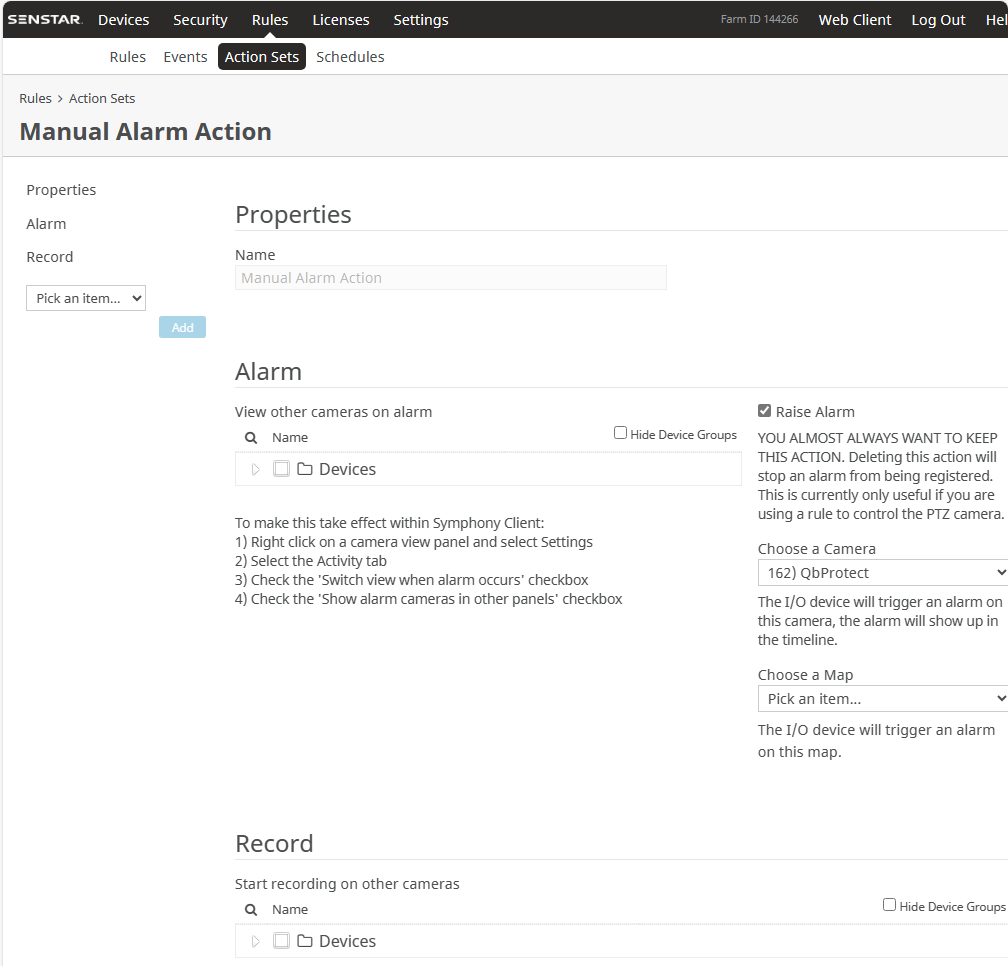The image size is (1008, 966).
Task: Click the Senstar logo
Action: (x=45, y=20)
